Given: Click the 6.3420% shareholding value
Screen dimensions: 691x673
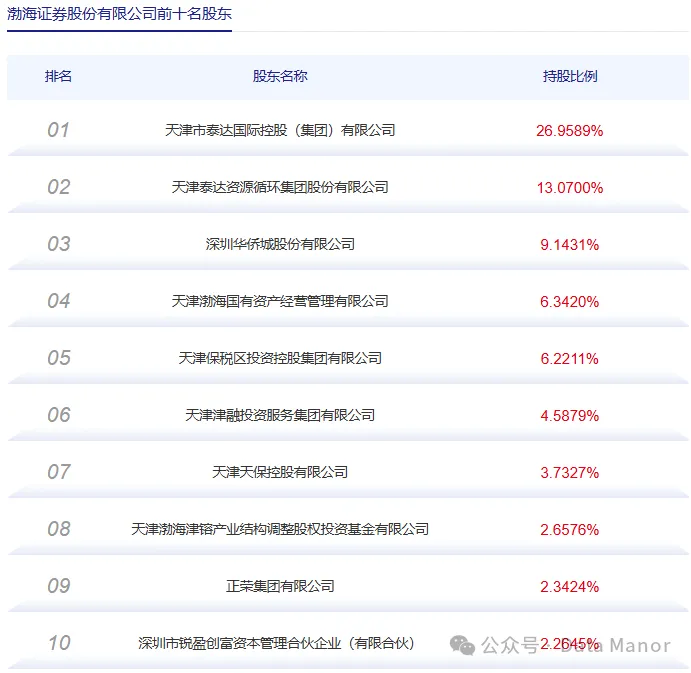Looking at the screenshot, I should coord(569,301).
